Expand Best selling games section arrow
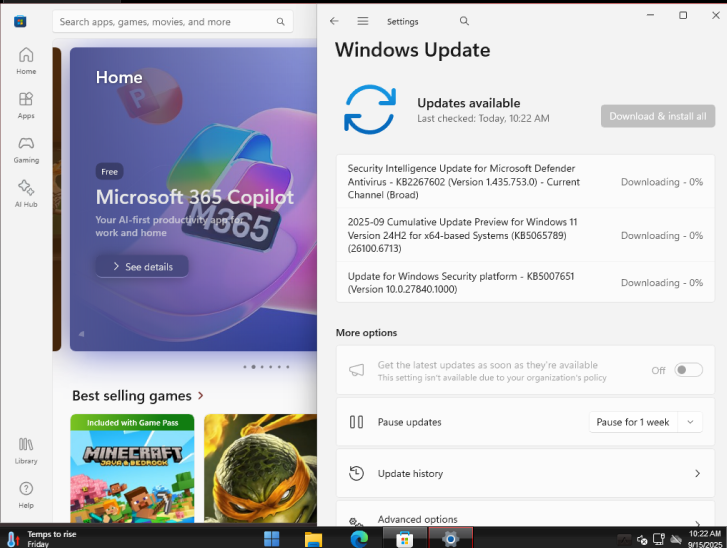Viewport: 727px width, 548px height. point(201,395)
